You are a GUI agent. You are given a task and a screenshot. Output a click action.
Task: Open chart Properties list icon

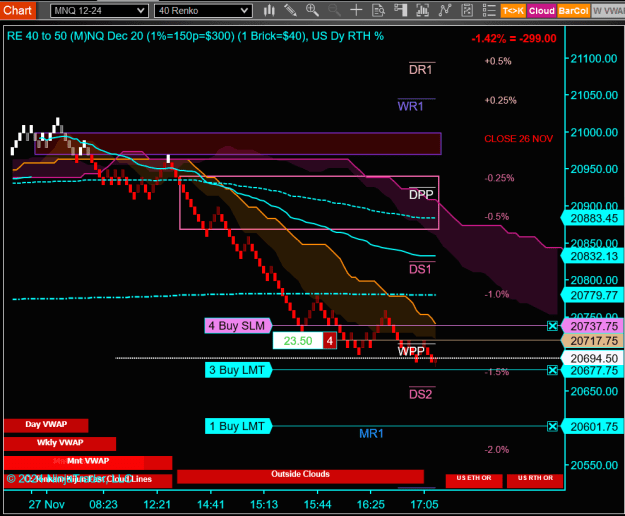tap(489, 10)
